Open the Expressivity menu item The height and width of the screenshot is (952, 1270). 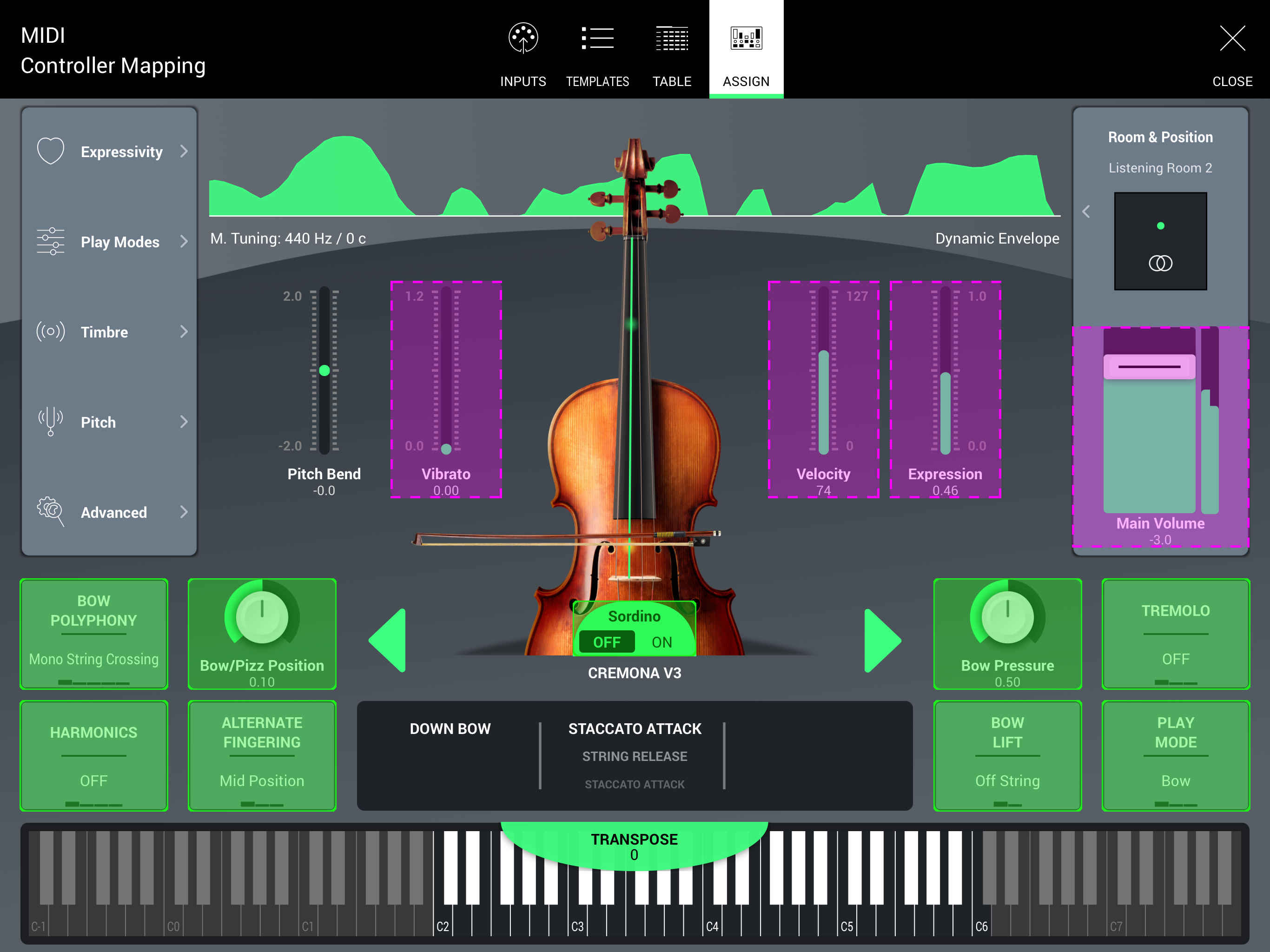pyautogui.click(x=109, y=151)
